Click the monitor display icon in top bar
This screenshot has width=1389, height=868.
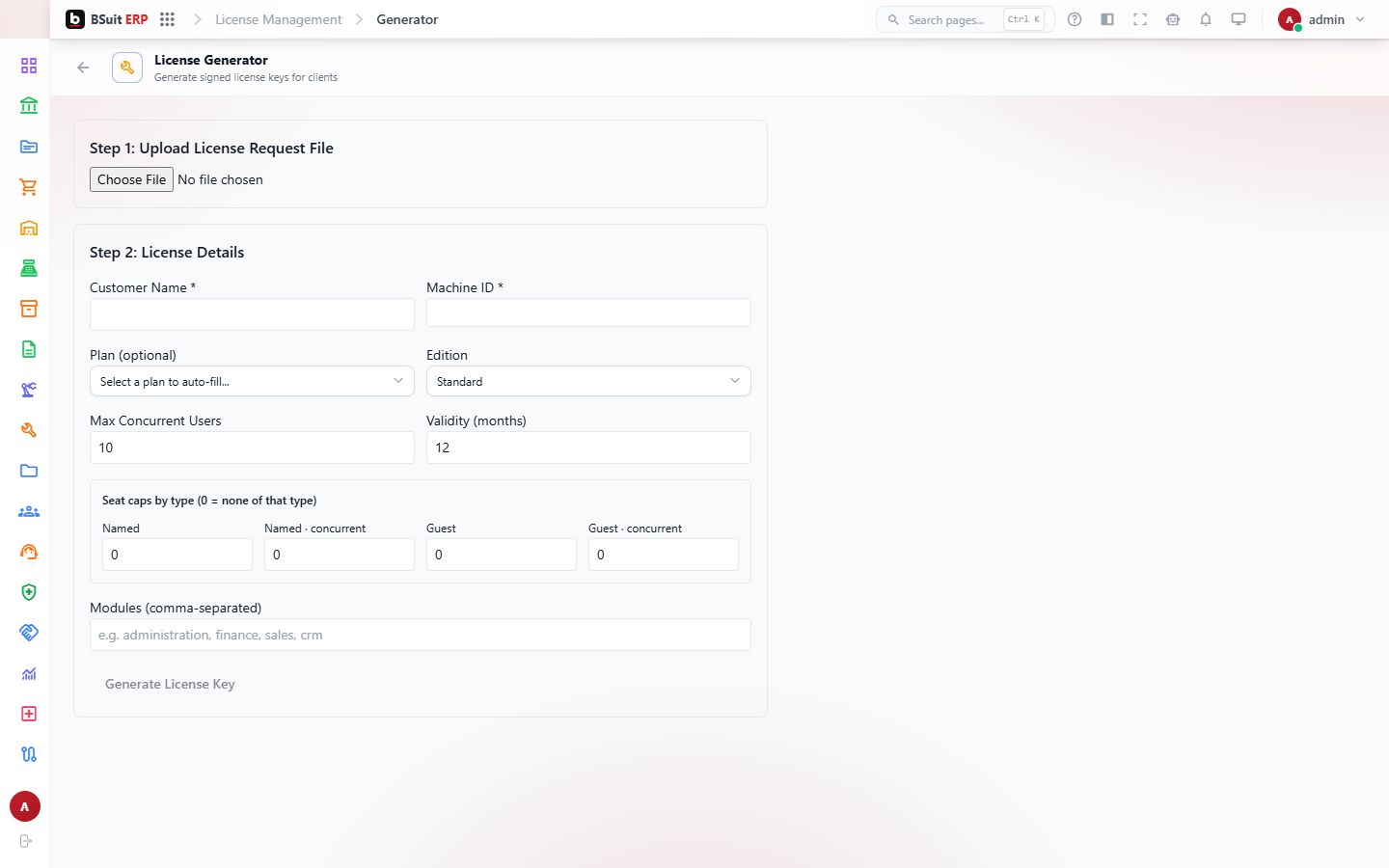coord(1239,19)
